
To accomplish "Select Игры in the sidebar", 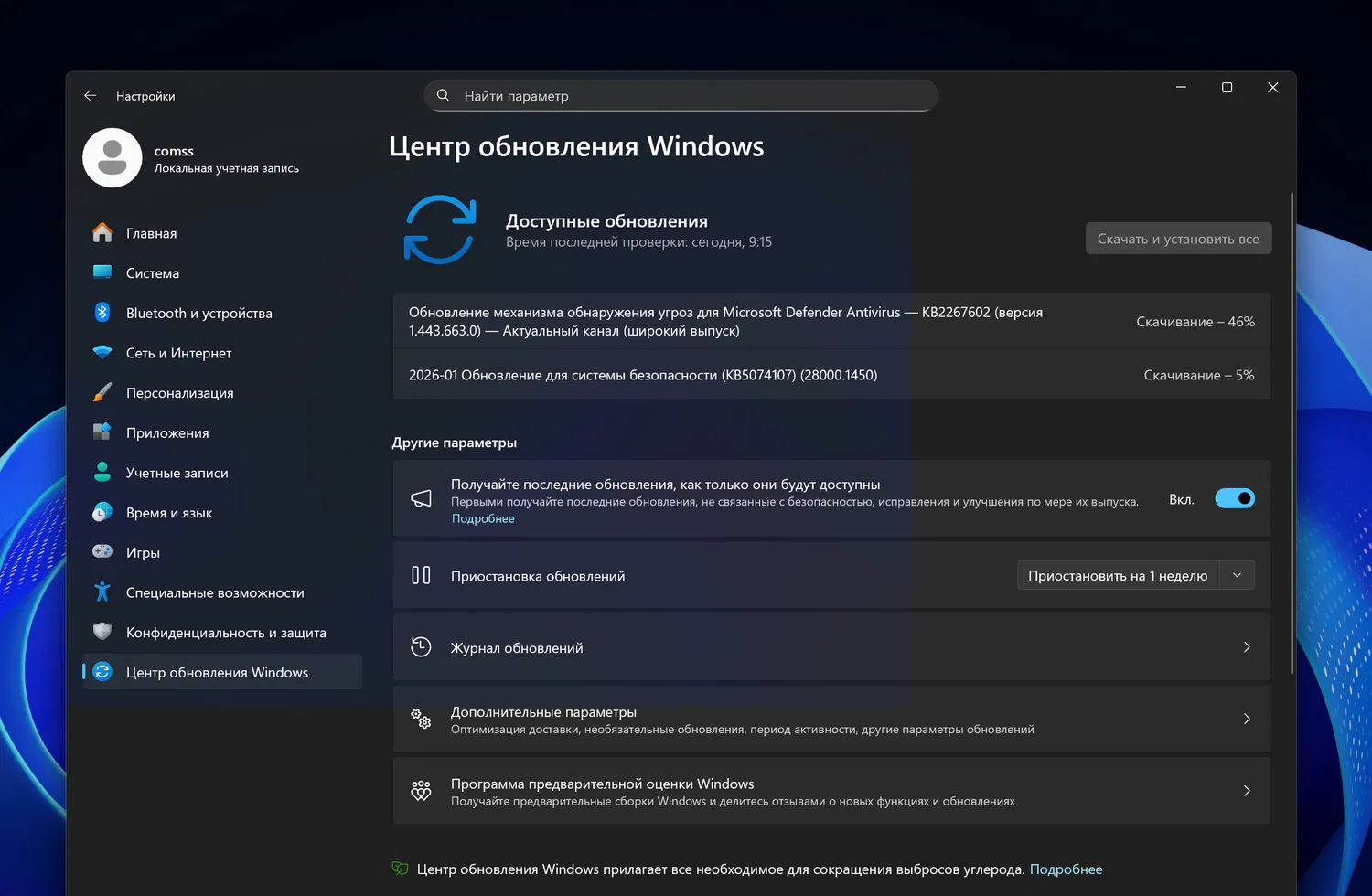I will pyautogui.click(x=222, y=552).
